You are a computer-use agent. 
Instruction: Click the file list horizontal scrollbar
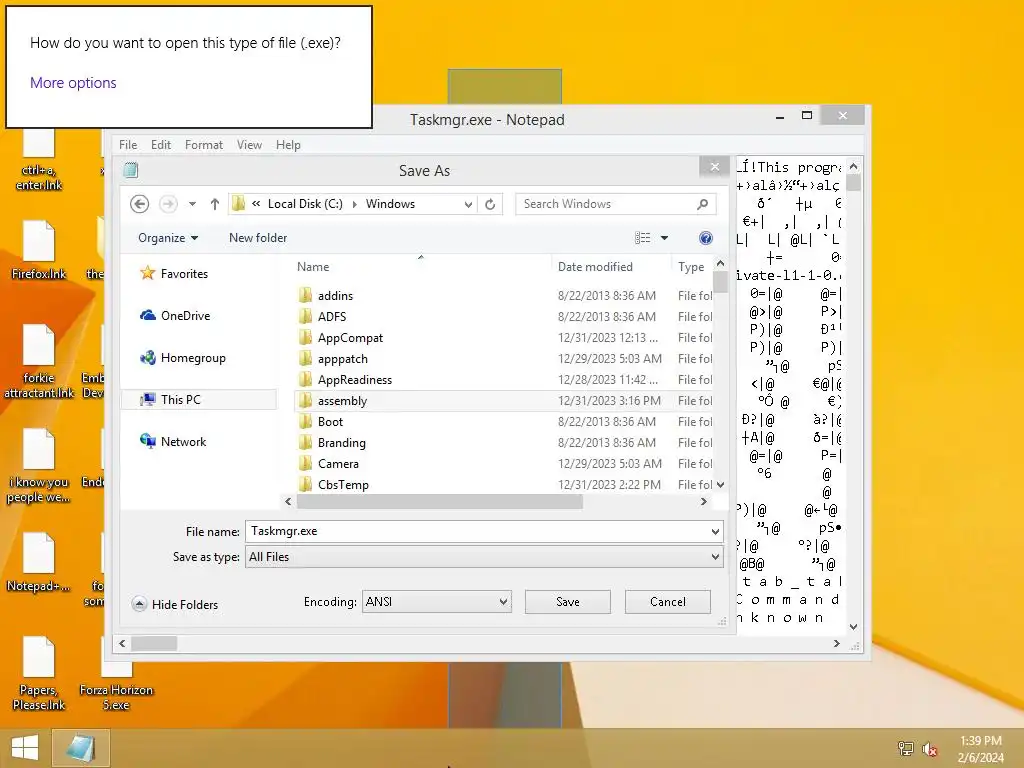pyautogui.click(x=440, y=502)
